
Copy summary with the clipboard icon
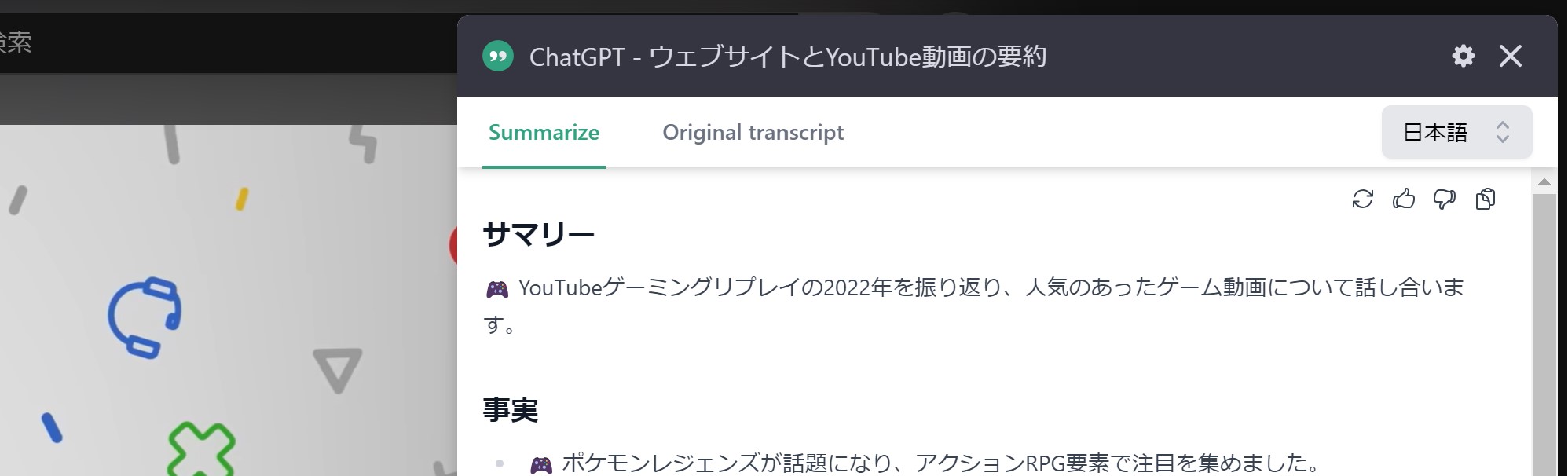1486,200
